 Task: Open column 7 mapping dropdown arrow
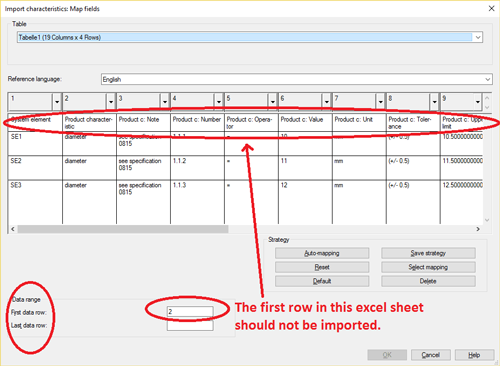[x=381, y=101]
